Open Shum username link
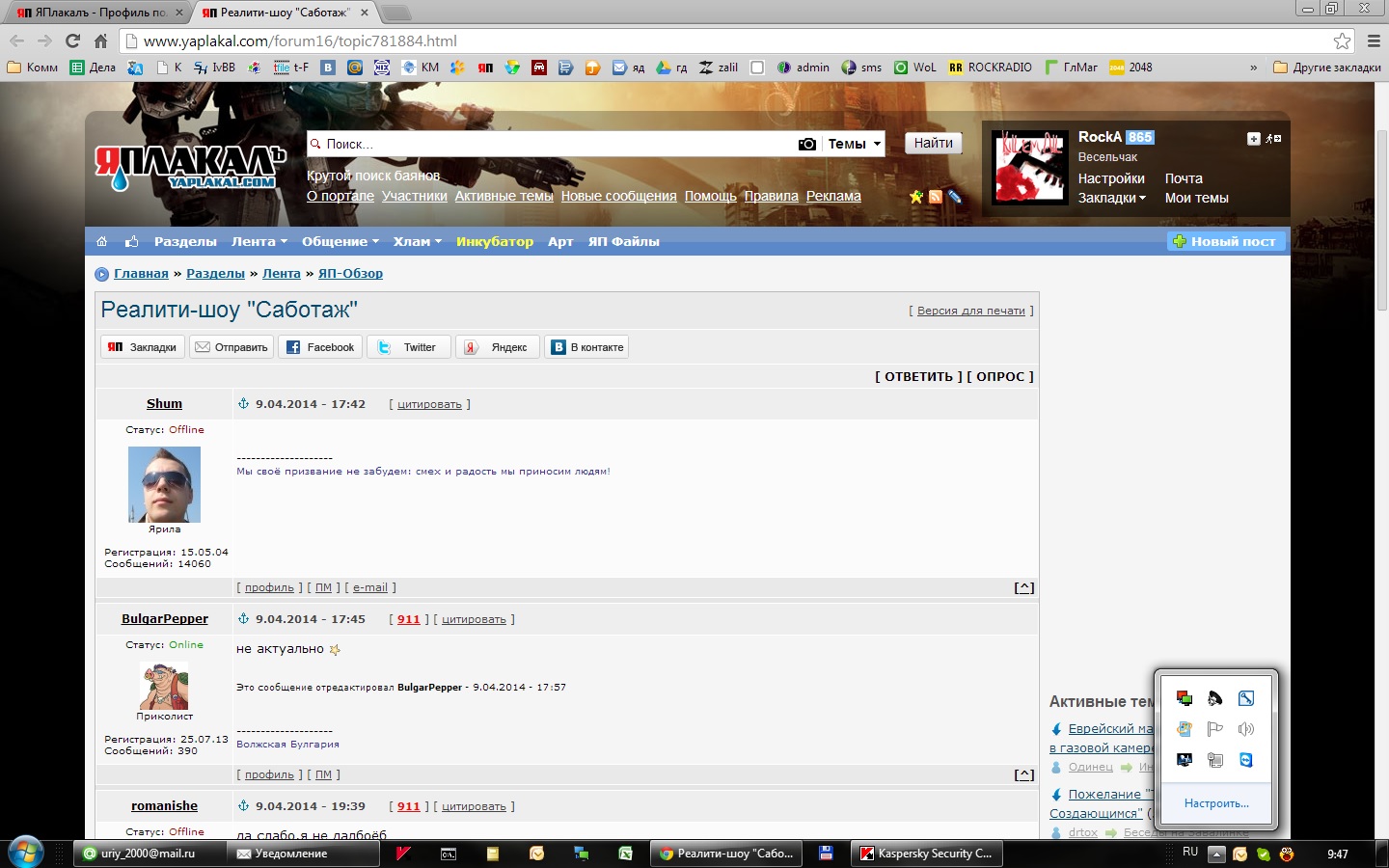 [x=164, y=403]
